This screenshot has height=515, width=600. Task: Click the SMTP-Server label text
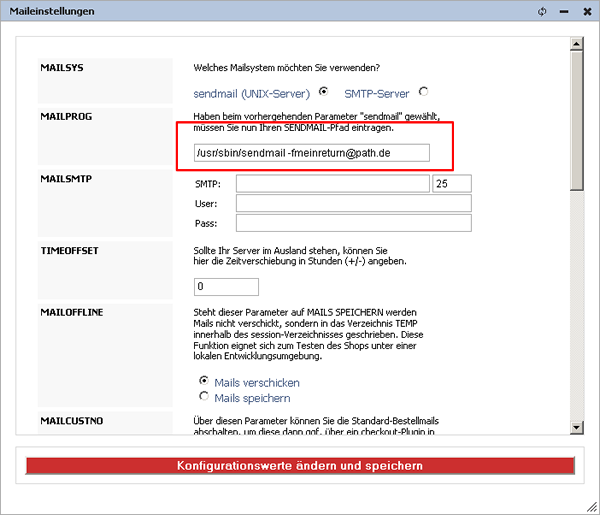coord(378,92)
